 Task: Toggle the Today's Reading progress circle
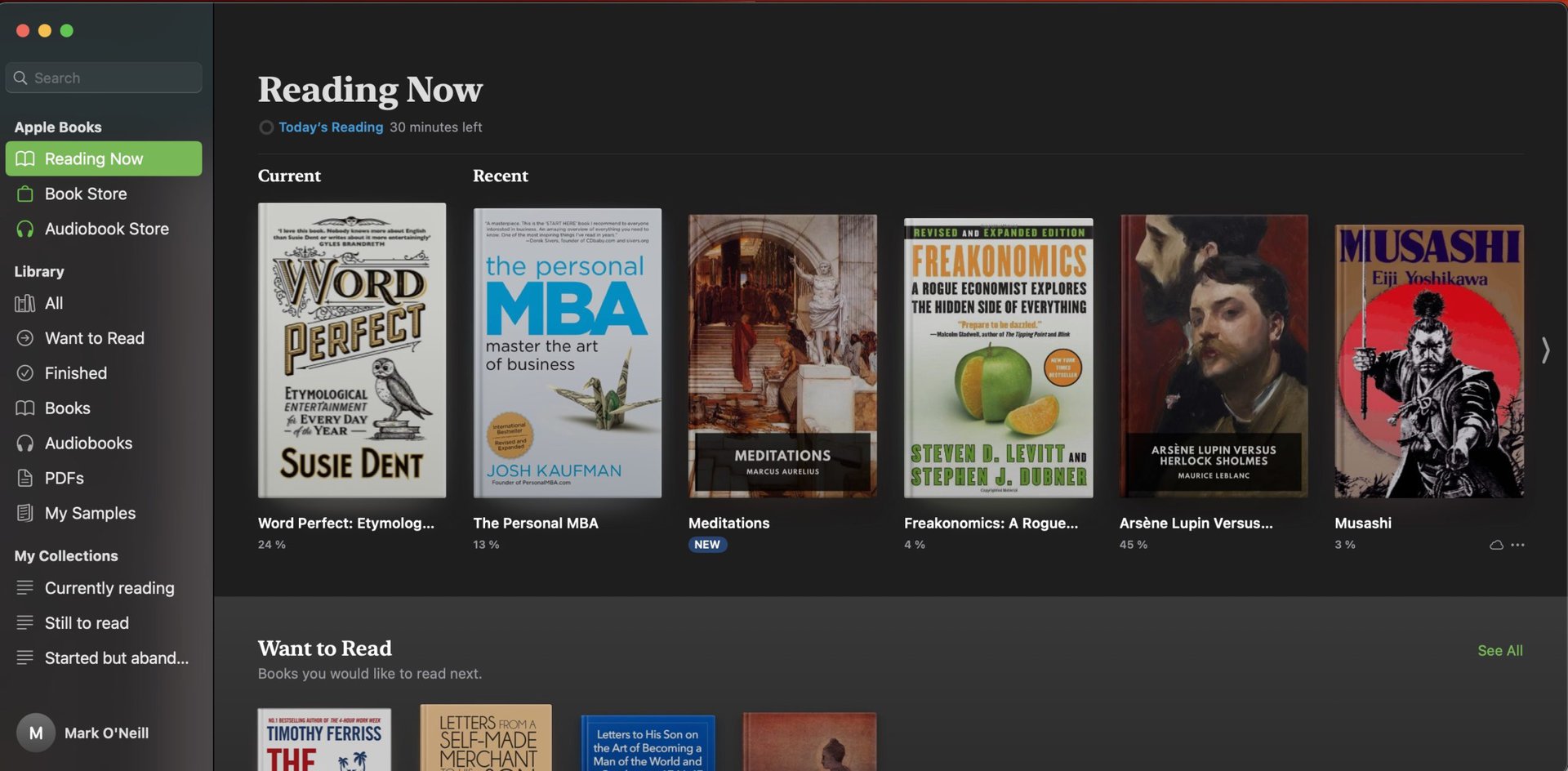click(x=266, y=127)
